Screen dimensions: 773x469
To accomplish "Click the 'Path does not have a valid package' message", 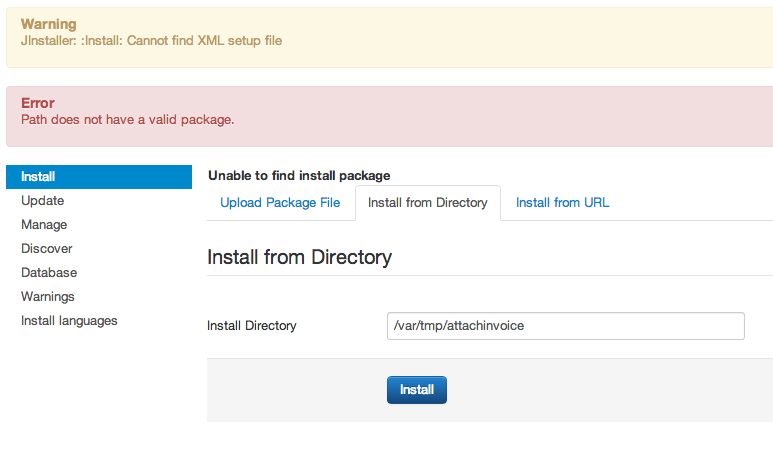I will pyautogui.click(x=127, y=120).
